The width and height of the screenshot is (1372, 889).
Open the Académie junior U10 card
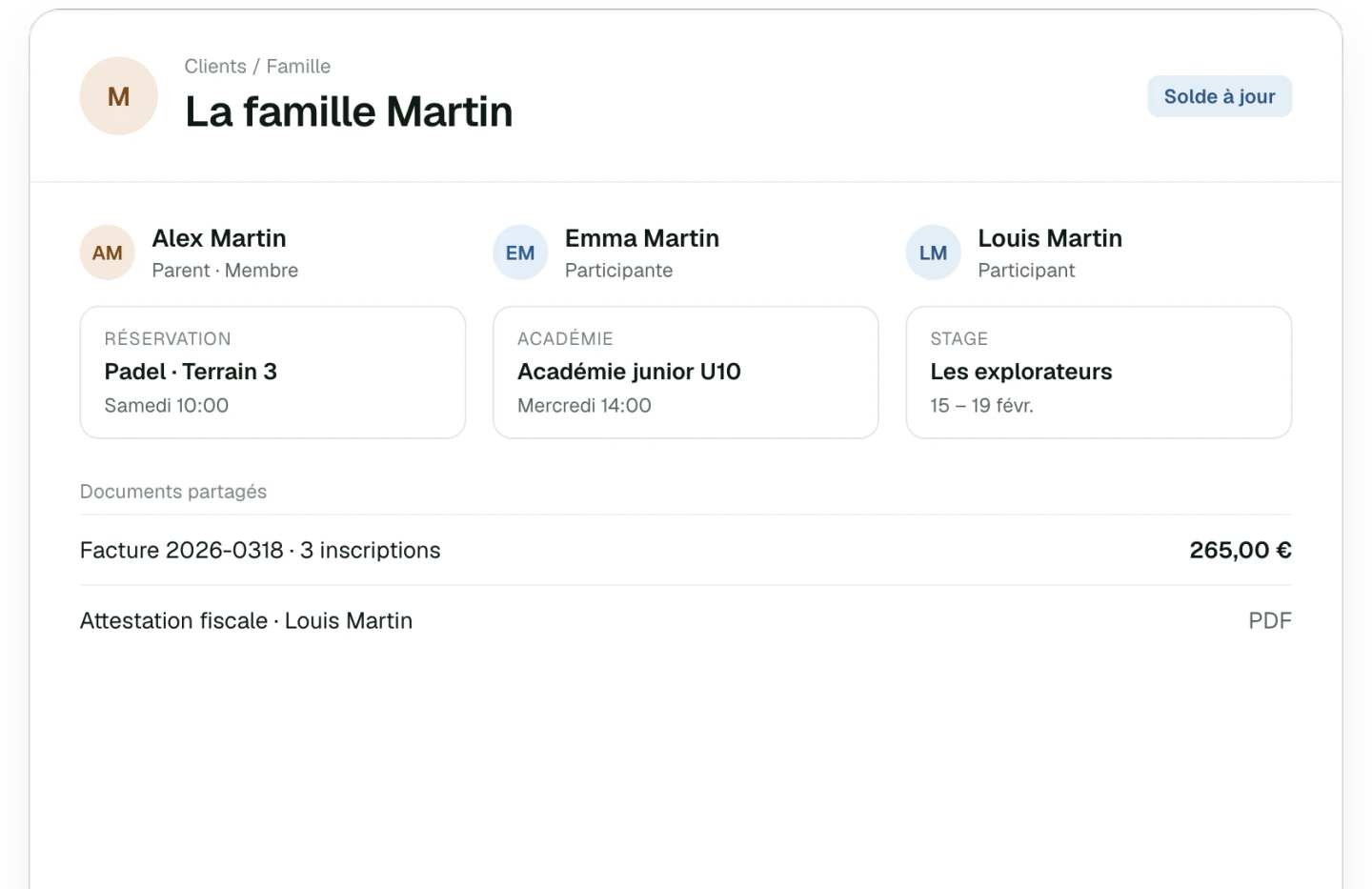(686, 372)
